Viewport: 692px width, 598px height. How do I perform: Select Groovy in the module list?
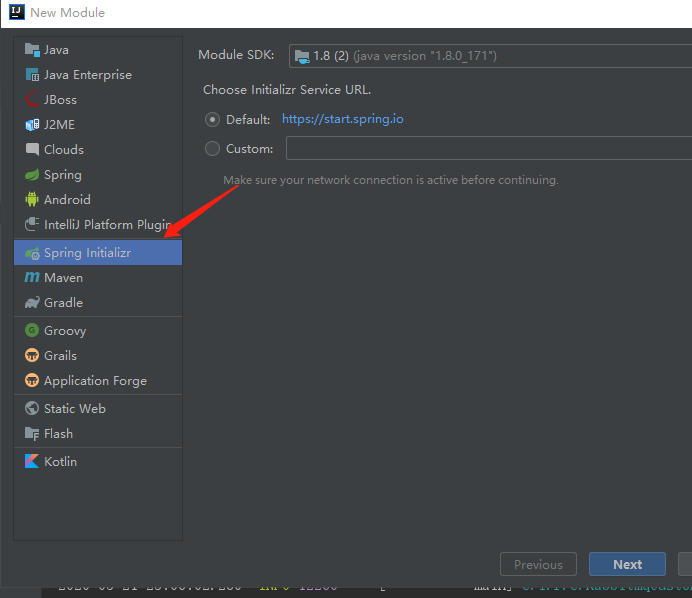pos(98,330)
